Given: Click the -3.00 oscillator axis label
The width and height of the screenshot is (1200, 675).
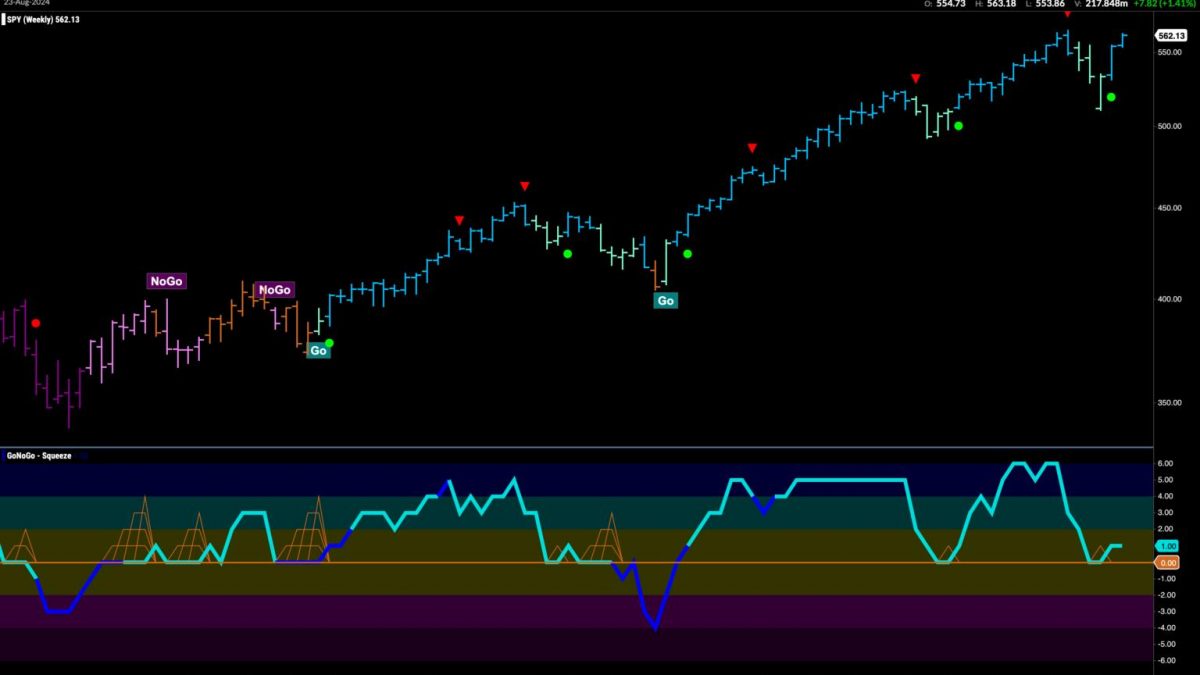Looking at the screenshot, I should (x=1165, y=612).
